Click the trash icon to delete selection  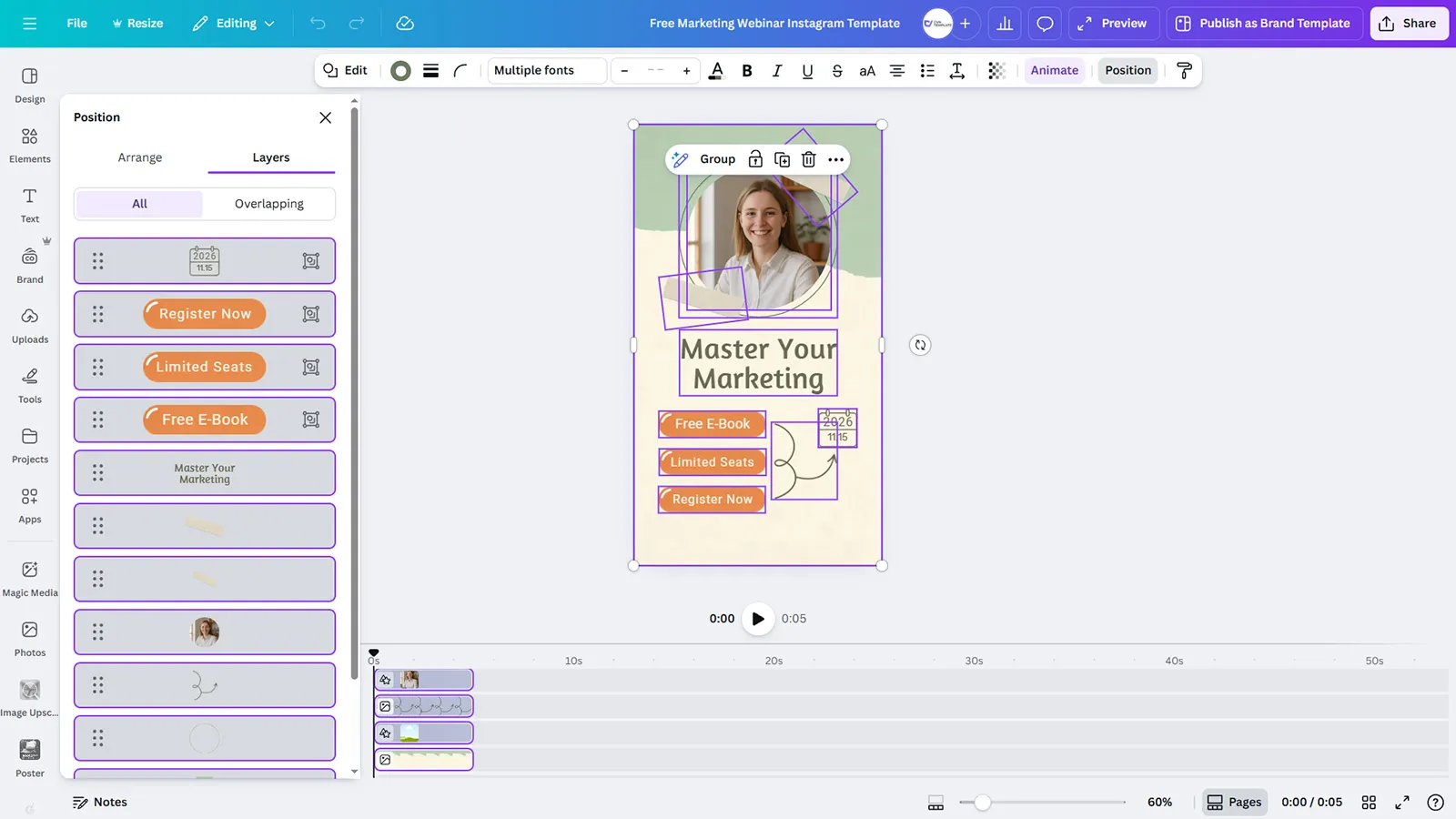tap(808, 159)
